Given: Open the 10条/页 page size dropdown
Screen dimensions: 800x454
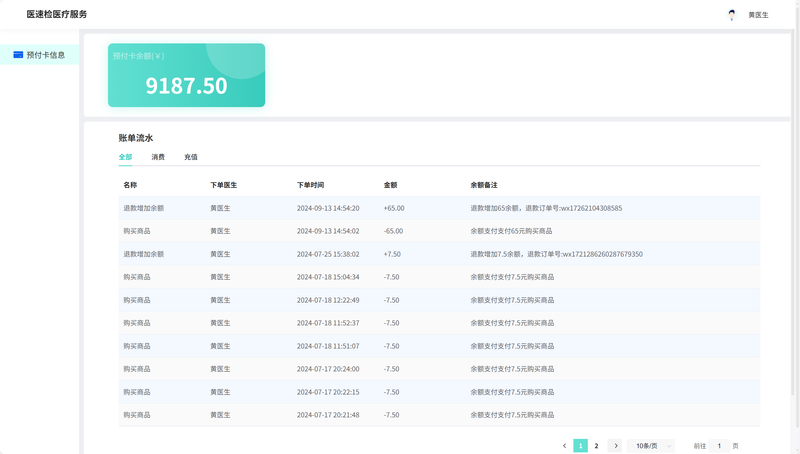Looking at the screenshot, I should pos(651,446).
